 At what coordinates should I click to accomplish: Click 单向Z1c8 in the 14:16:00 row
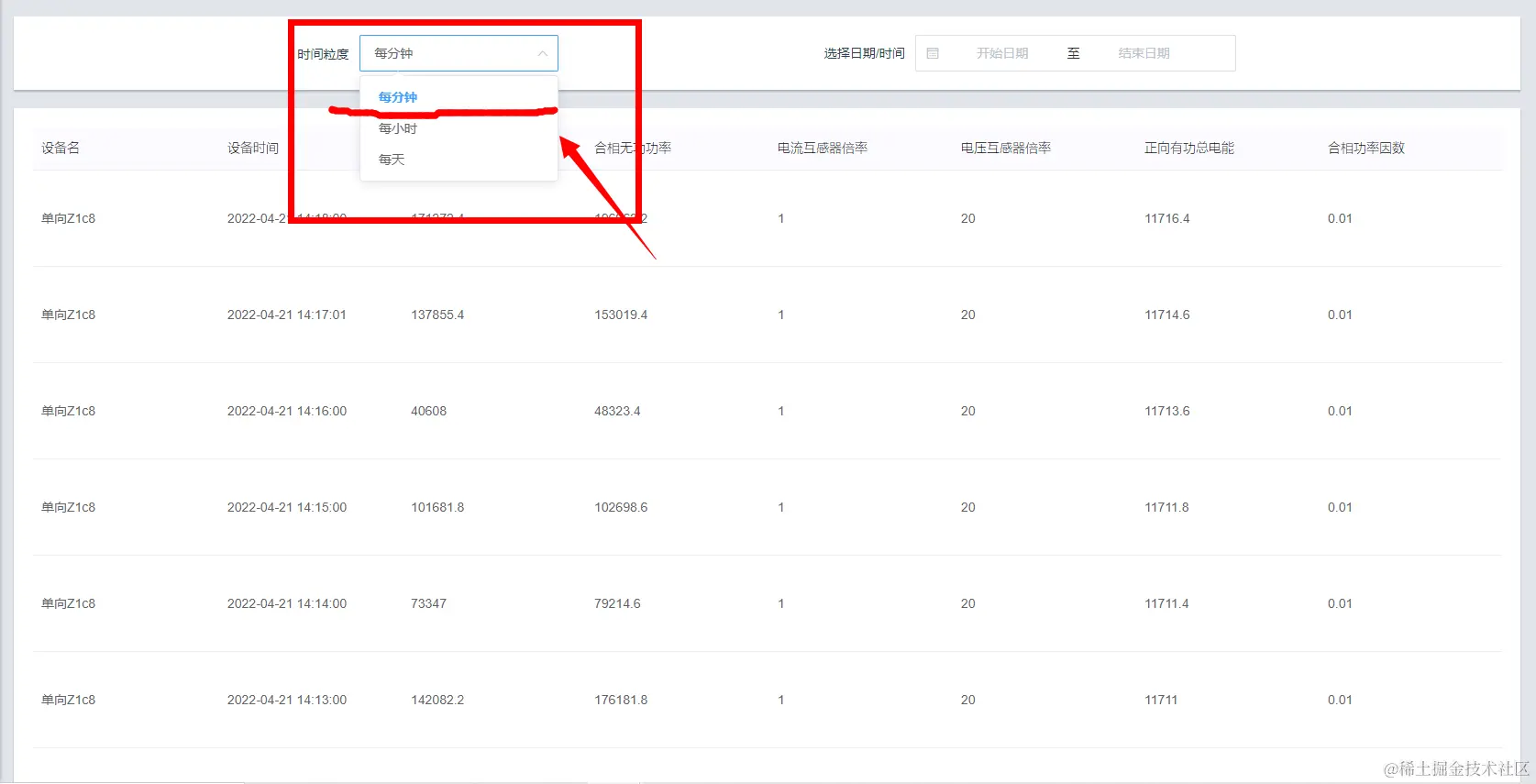click(x=68, y=411)
